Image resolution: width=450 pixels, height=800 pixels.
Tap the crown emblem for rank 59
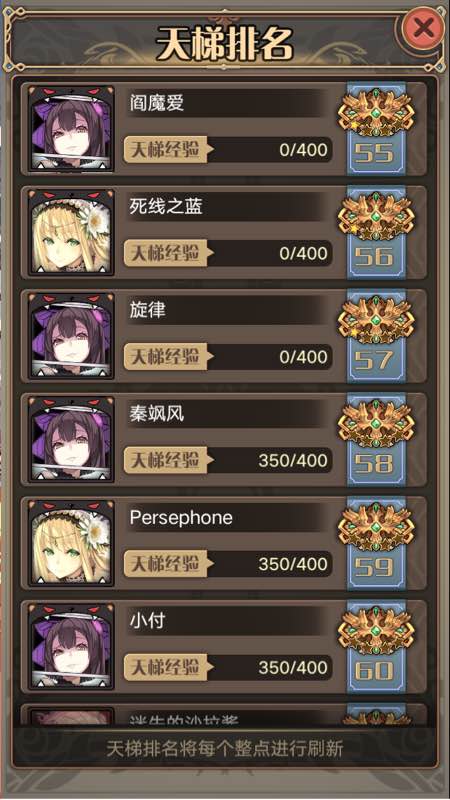[376, 527]
